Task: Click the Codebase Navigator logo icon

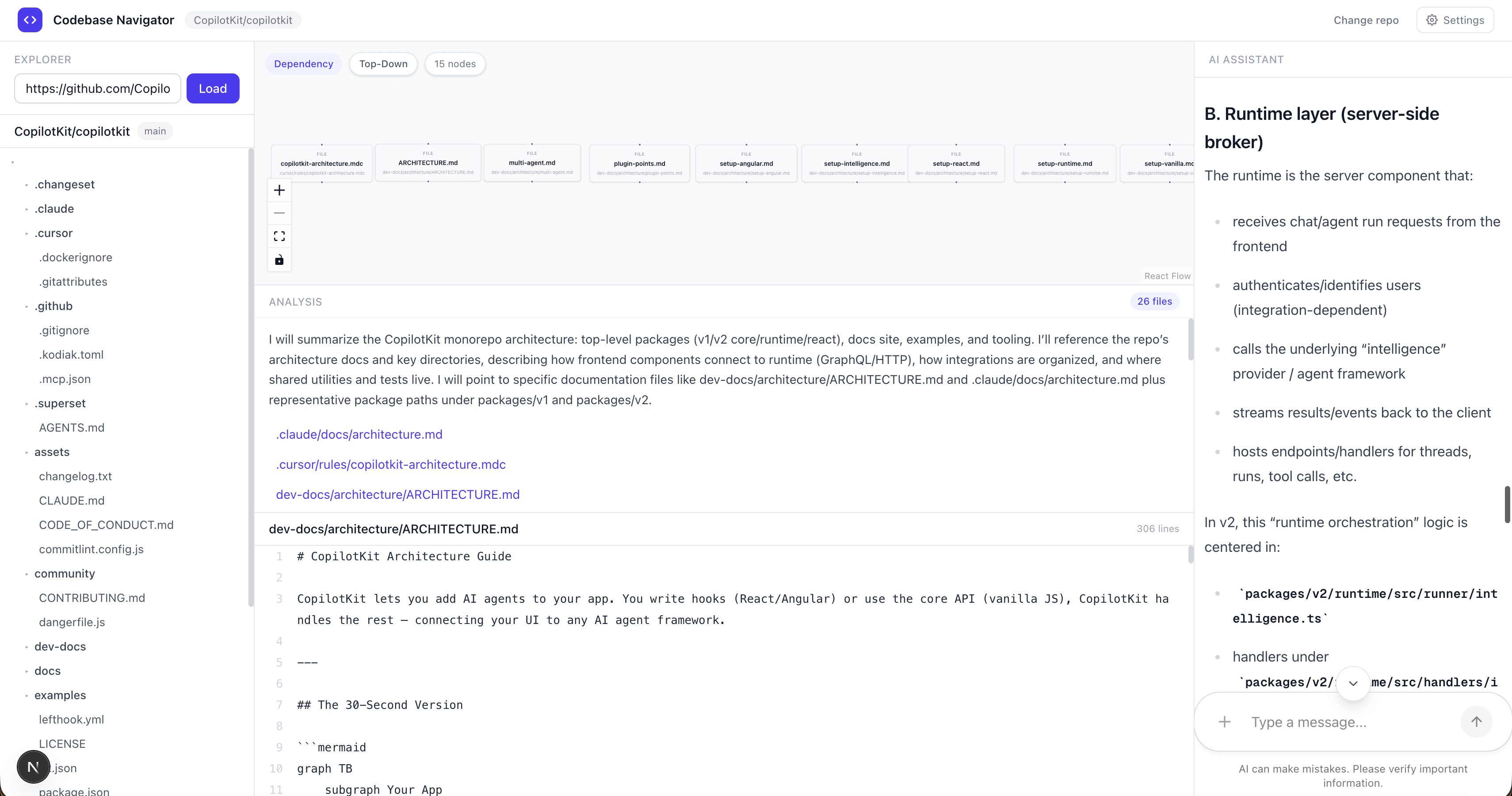Action: (x=30, y=20)
